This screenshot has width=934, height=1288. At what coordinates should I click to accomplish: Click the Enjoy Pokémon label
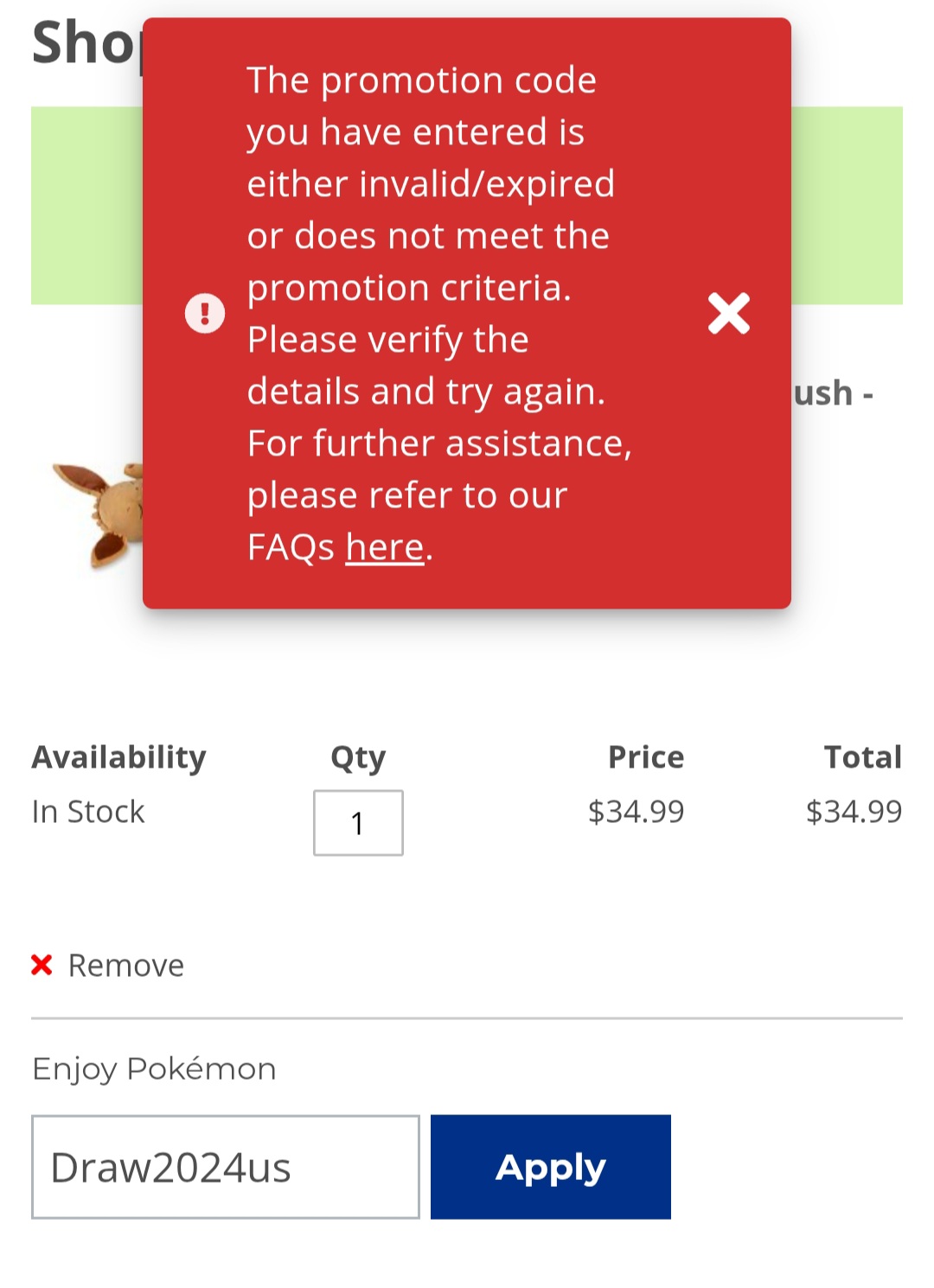154,1069
